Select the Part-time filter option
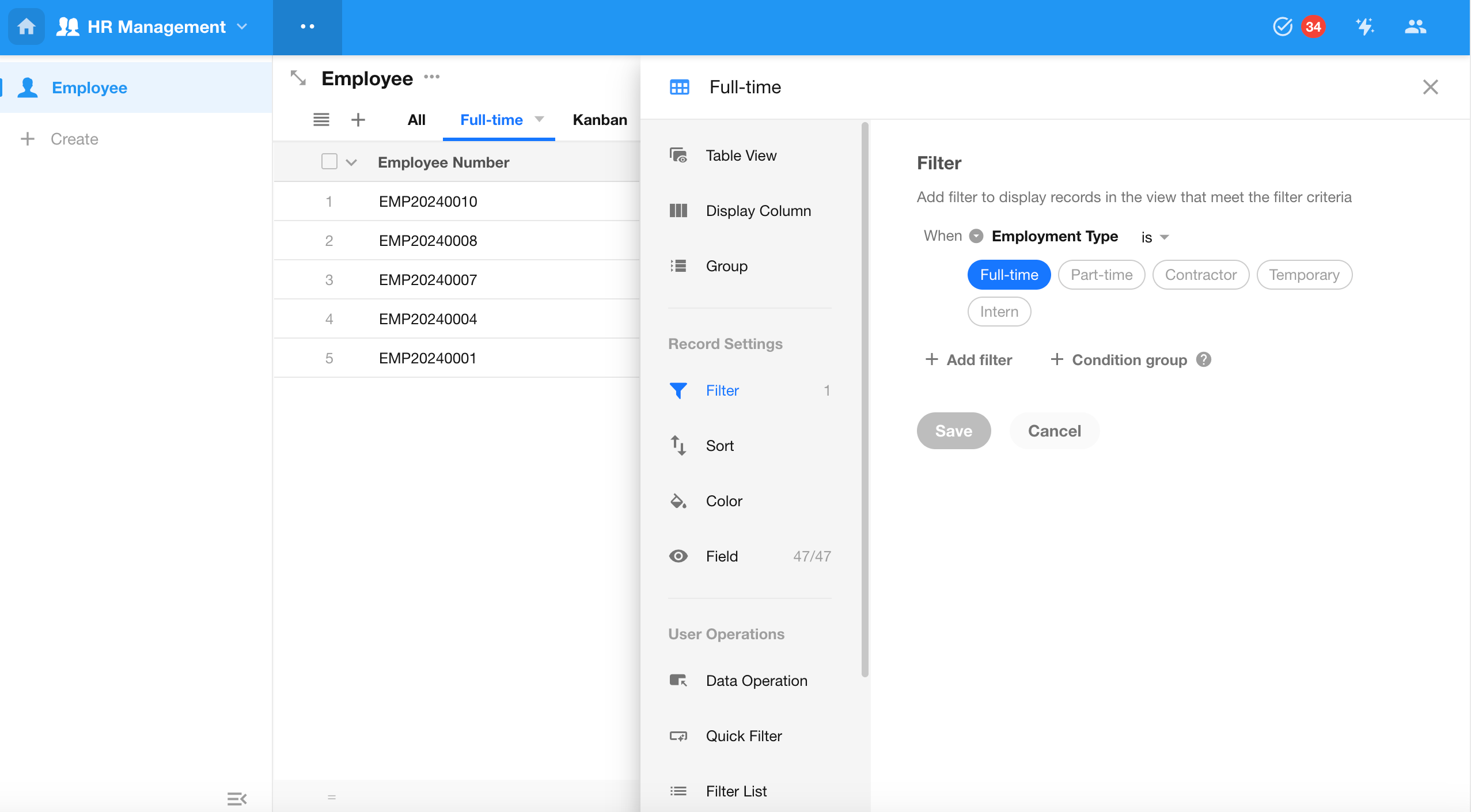 point(1101,275)
